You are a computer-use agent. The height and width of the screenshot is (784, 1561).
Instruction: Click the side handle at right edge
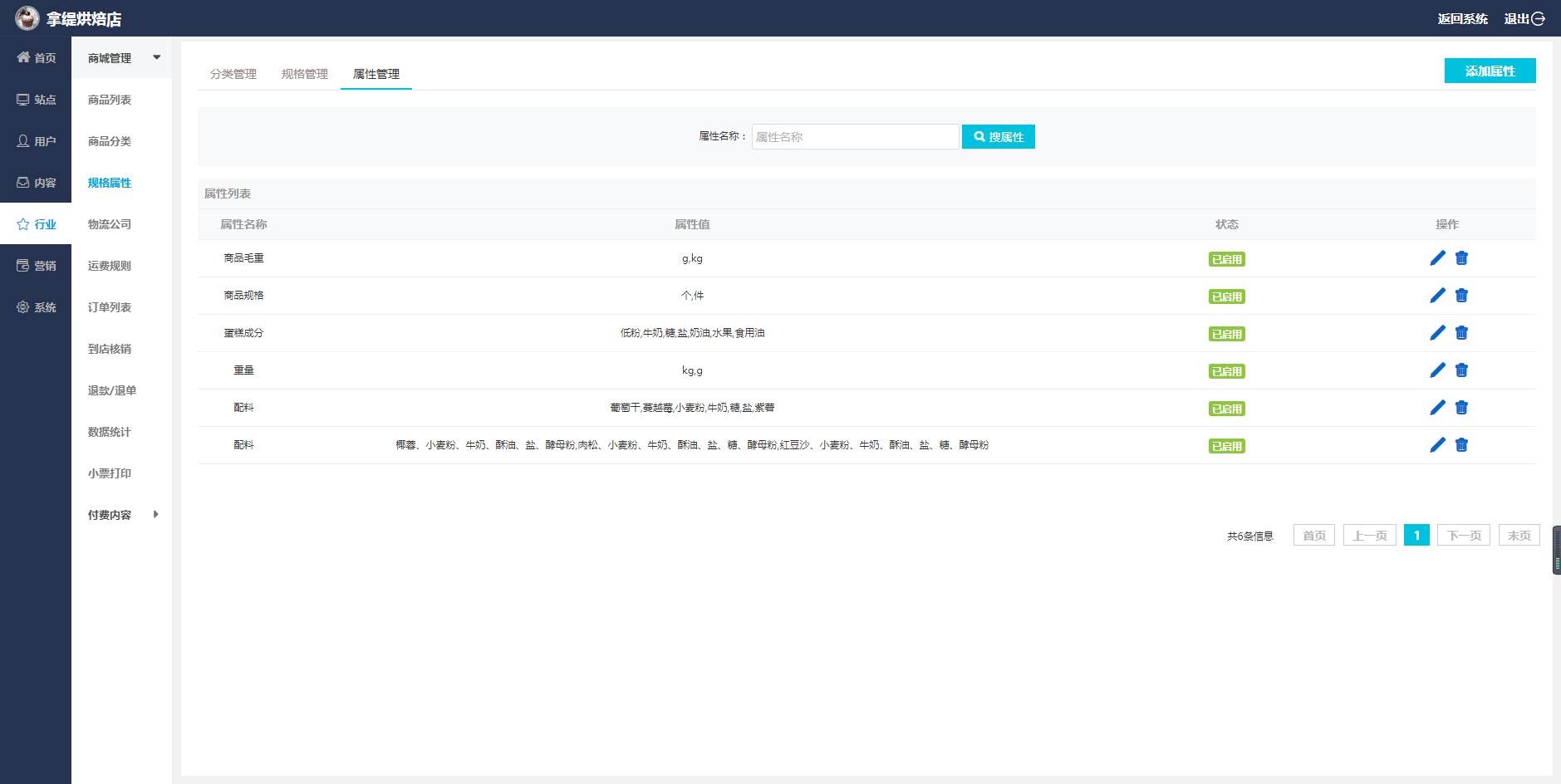(1556, 550)
